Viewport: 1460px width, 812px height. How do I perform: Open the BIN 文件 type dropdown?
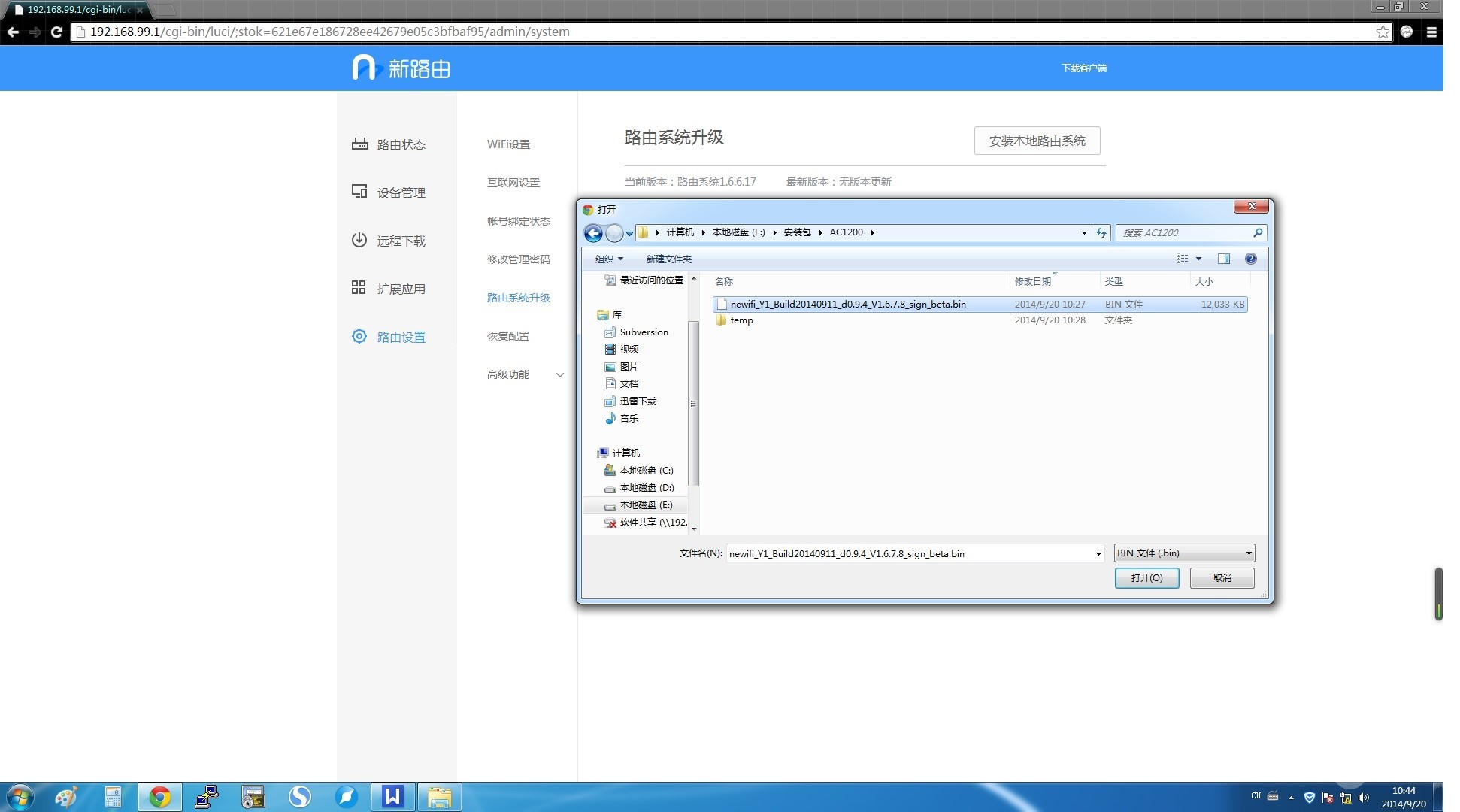(1184, 553)
